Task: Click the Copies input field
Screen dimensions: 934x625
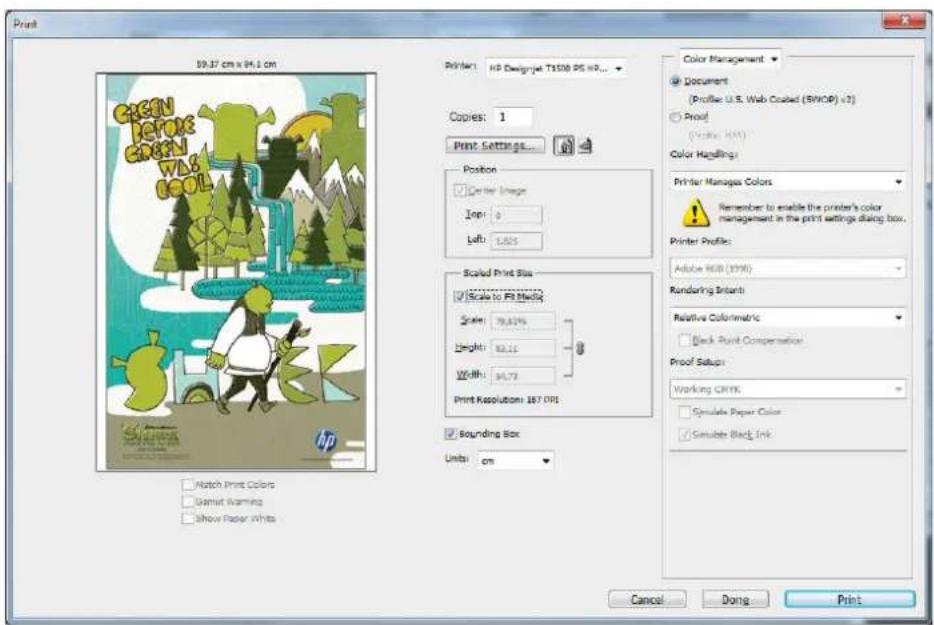Action: pos(513,117)
